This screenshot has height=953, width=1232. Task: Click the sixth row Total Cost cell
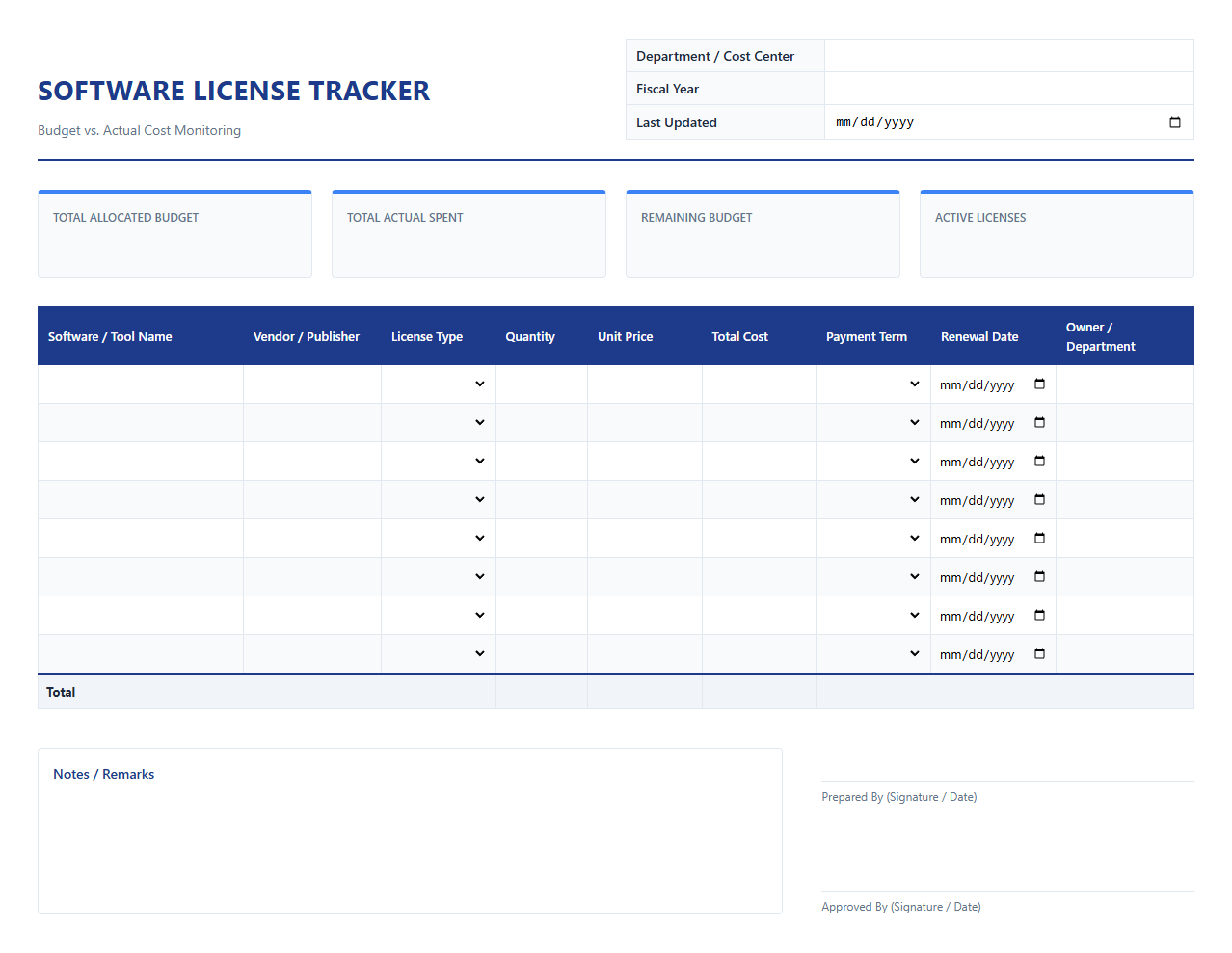click(x=759, y=577)
